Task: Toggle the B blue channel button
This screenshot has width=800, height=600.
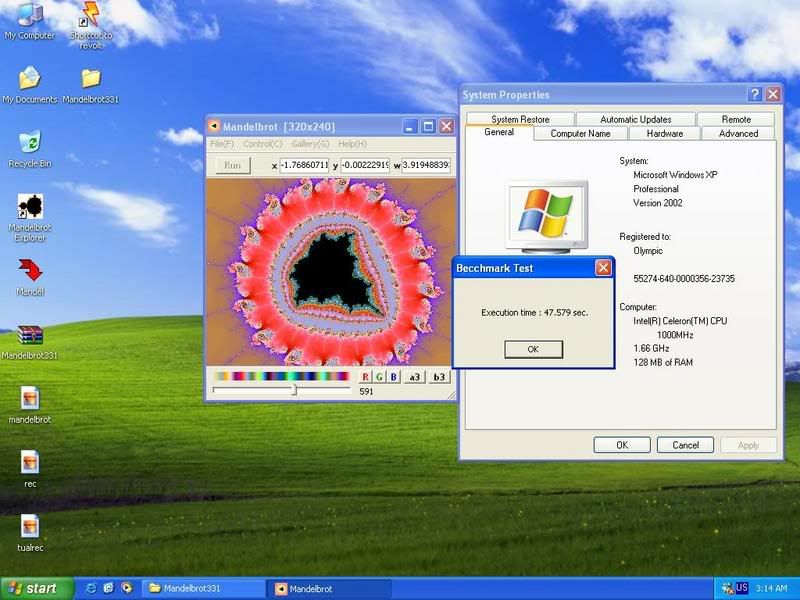Action: 393,377
